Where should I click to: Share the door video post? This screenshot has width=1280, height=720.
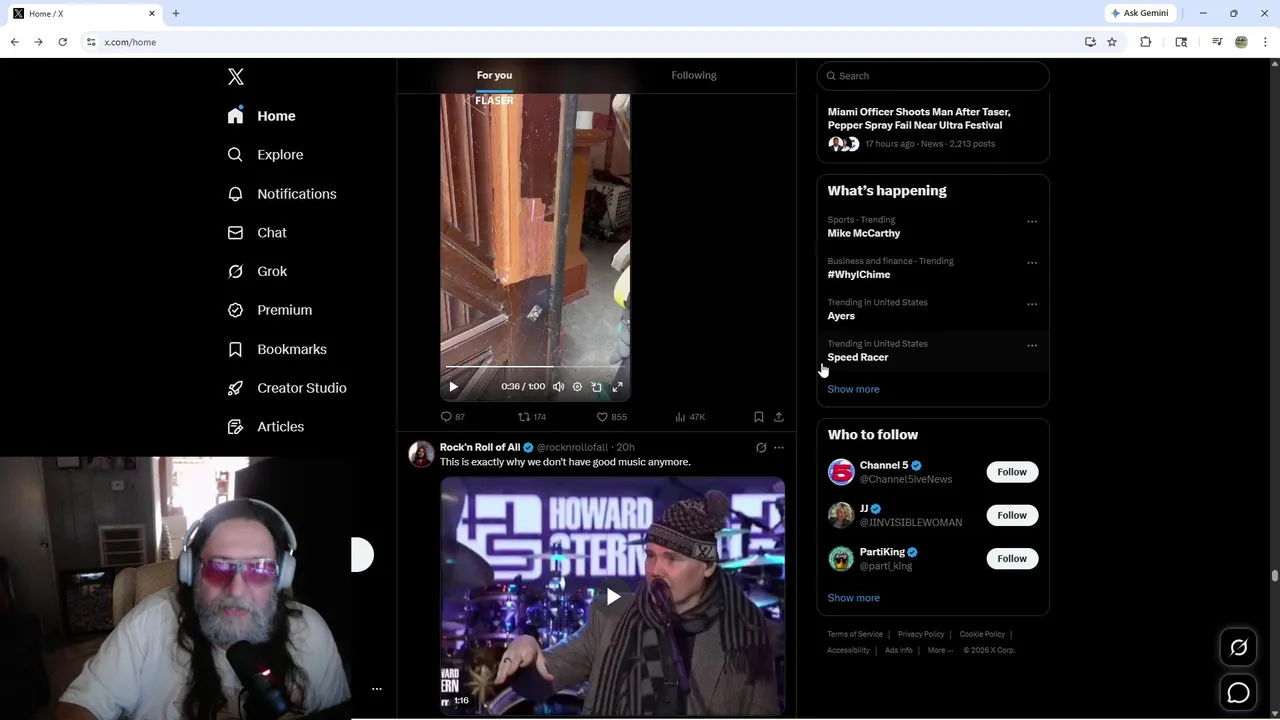(x=779, y=417)
